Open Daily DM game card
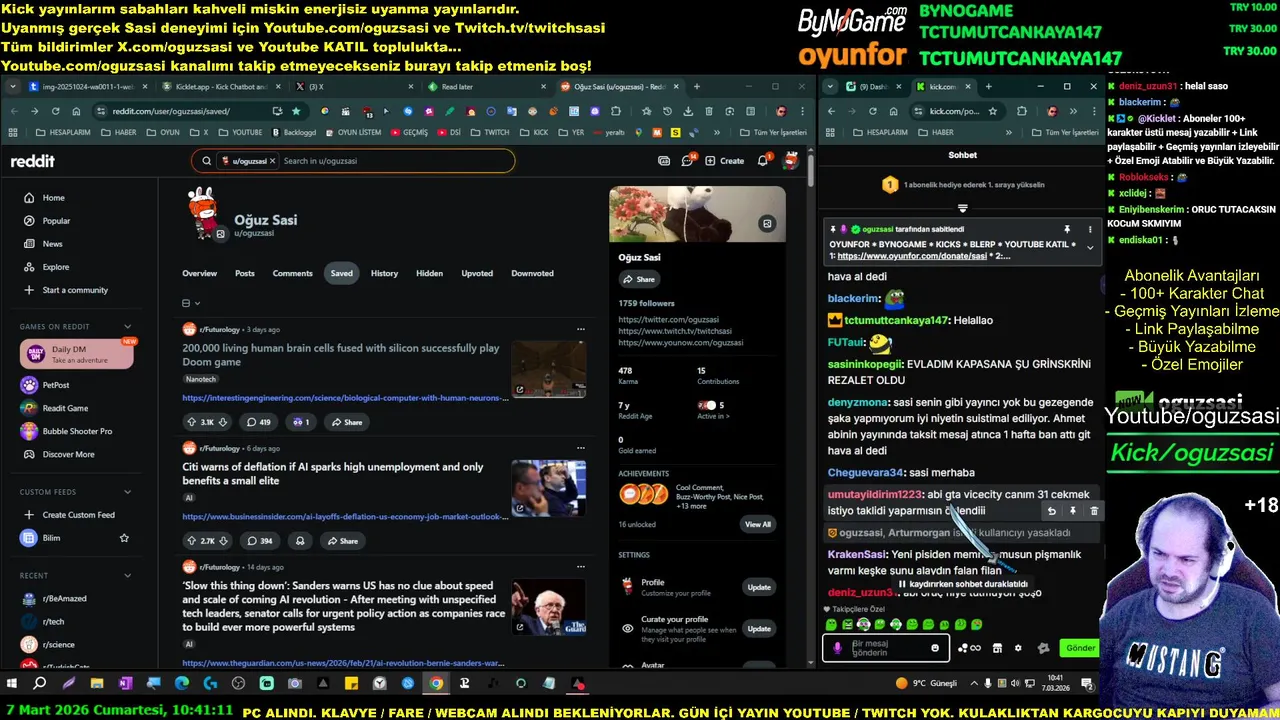1280x720 pixels. pos(77,355)
